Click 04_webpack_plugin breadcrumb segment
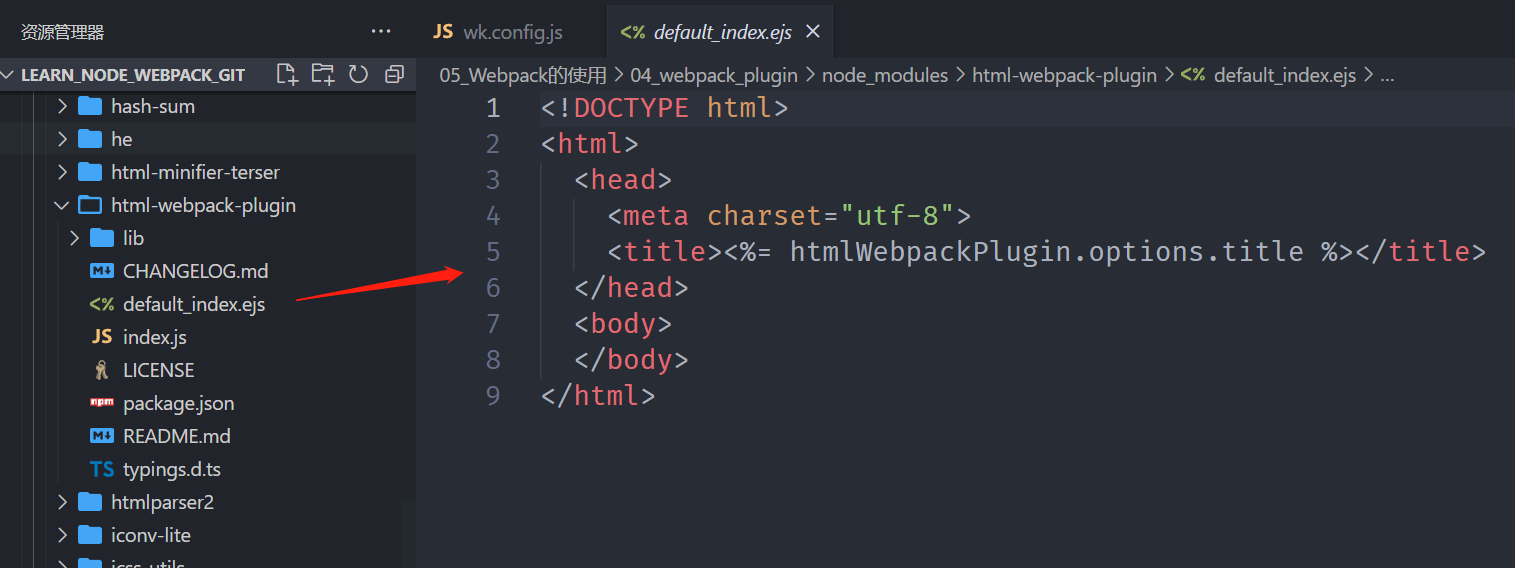The image size is (1515, 568). click(713, 75)
